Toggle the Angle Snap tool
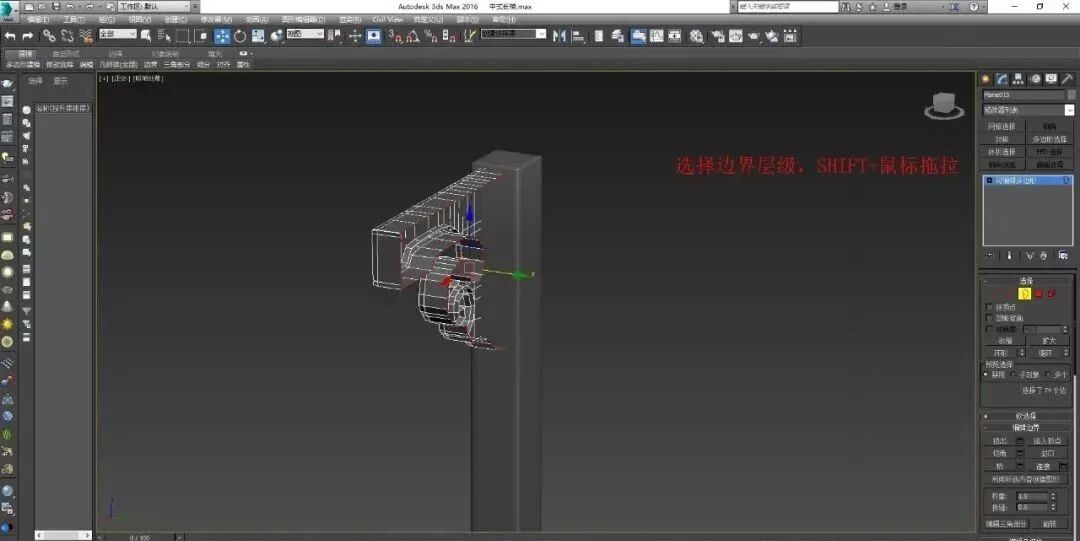This screenshot has width=1080, height=541. 413,36
